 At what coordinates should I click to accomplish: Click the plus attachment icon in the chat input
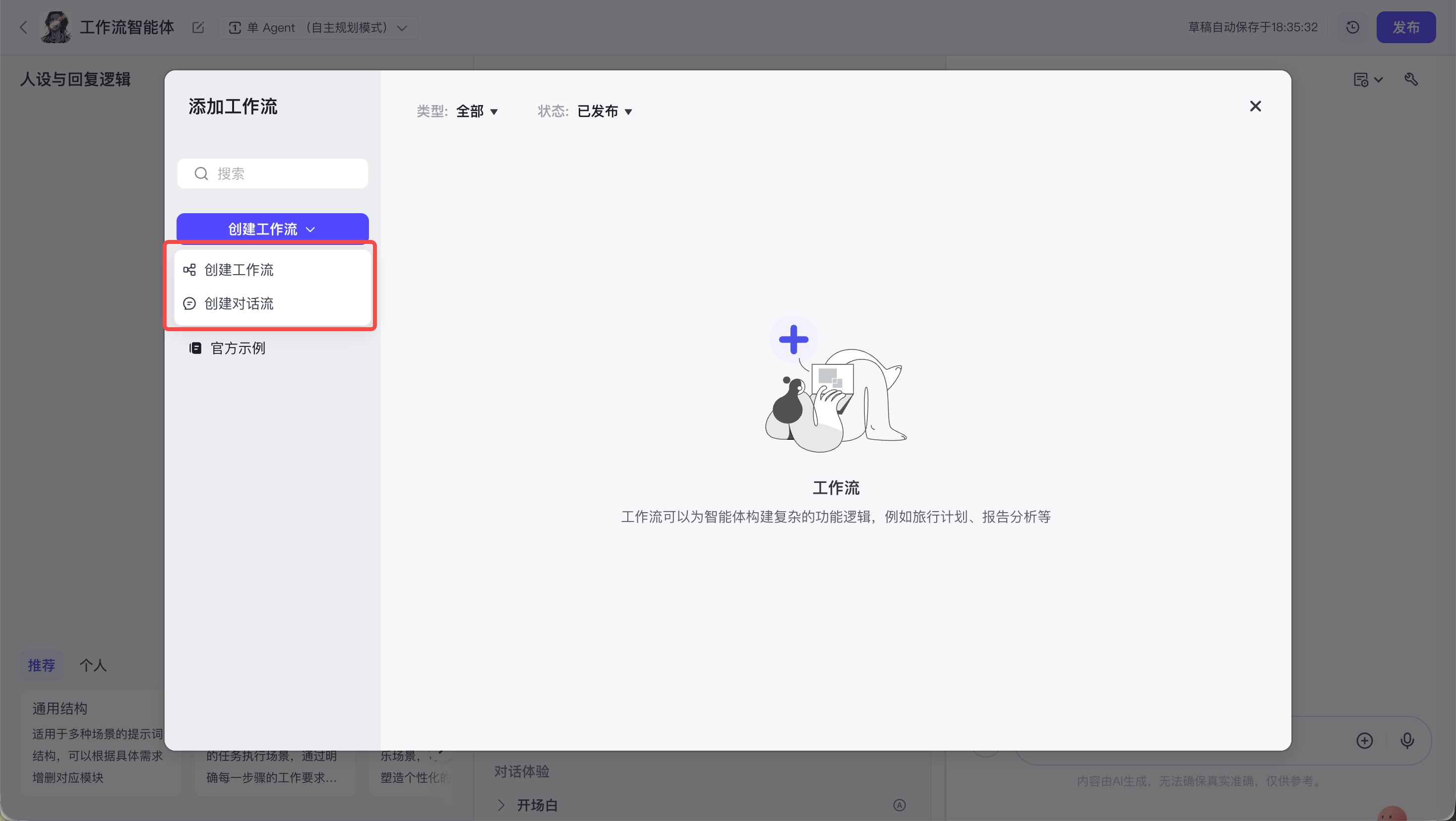tap(1364, 741)
